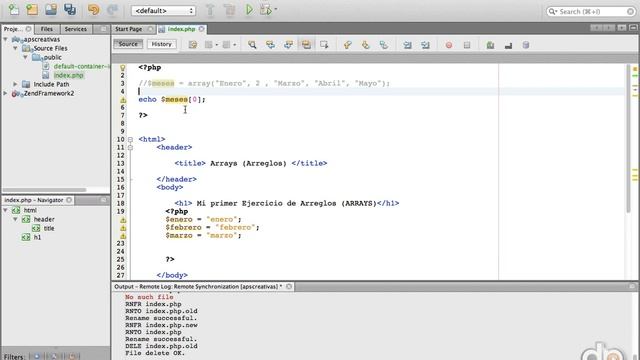The width and height of the screenshot is (640, 360).
Task: Click the Build Project hammer icon
Action: tap(210, 10)
